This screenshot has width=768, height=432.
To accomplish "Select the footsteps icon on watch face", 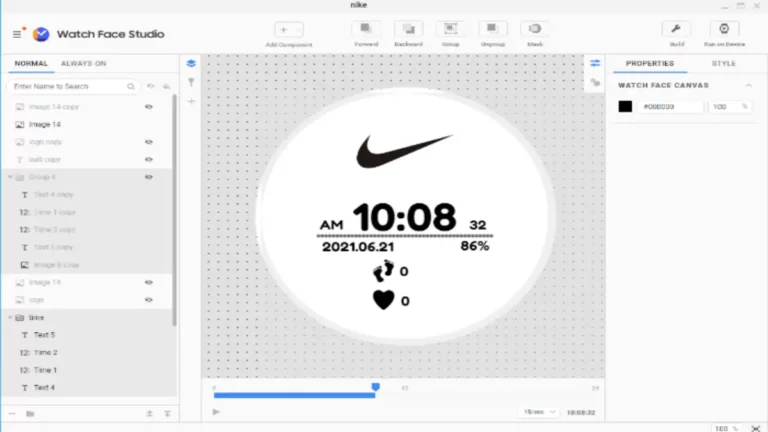I will (x=384, y=271).
